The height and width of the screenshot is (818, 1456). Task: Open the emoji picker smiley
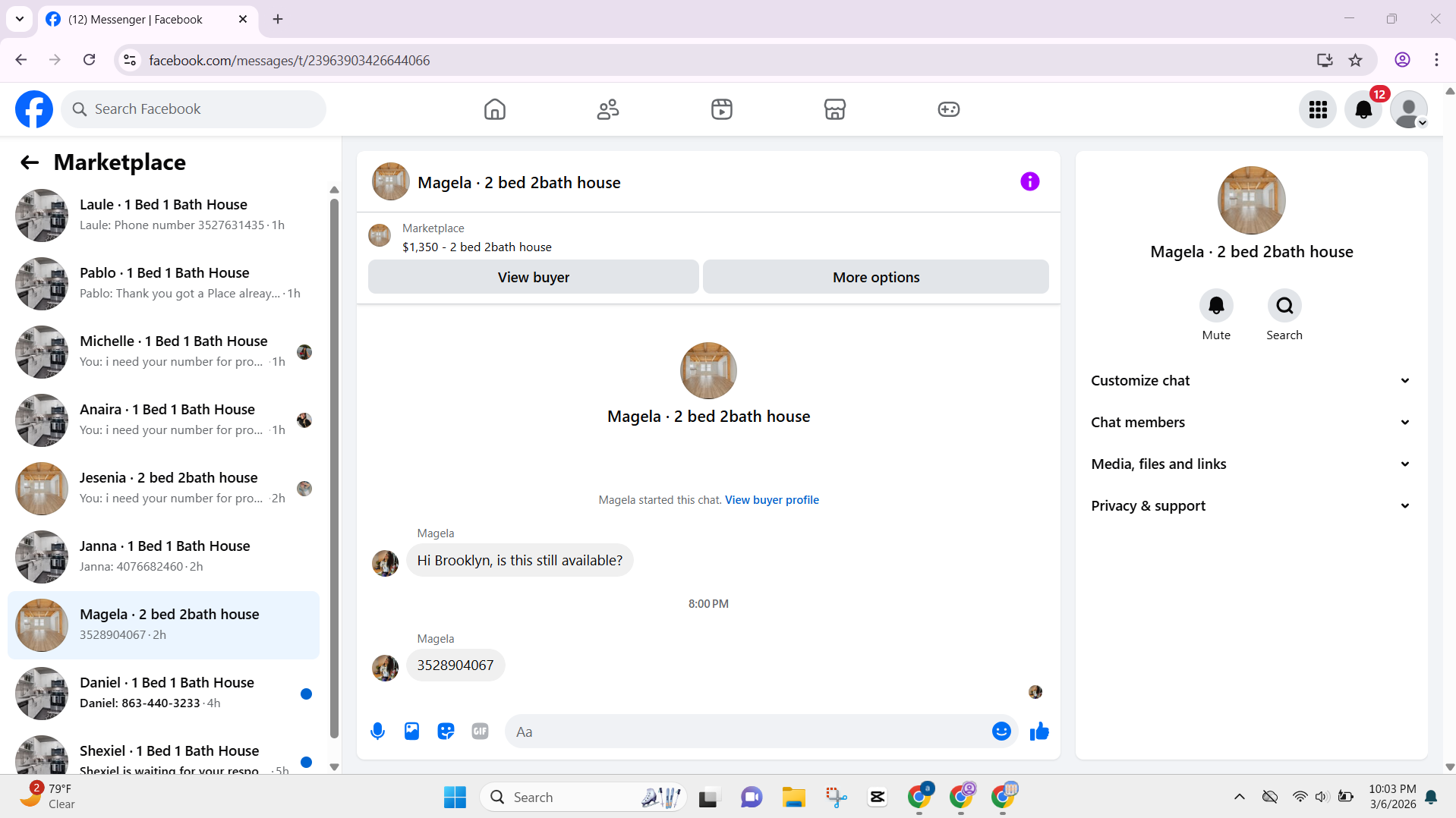1001,731
